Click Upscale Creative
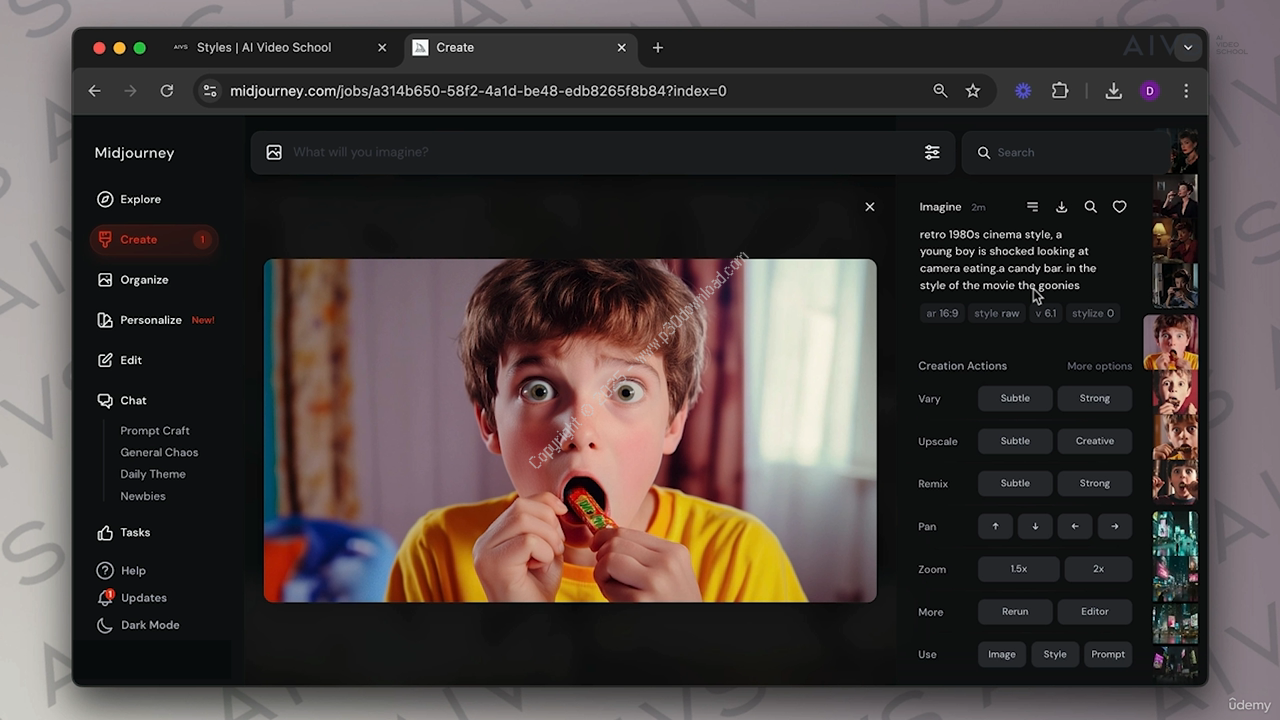 tap(1095, 441)
